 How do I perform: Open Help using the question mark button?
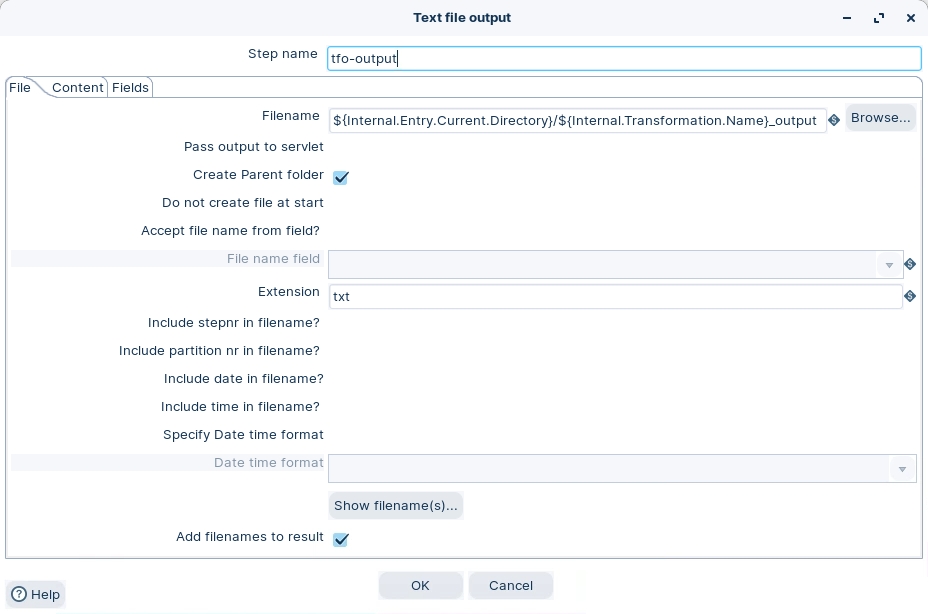point(35,594)
